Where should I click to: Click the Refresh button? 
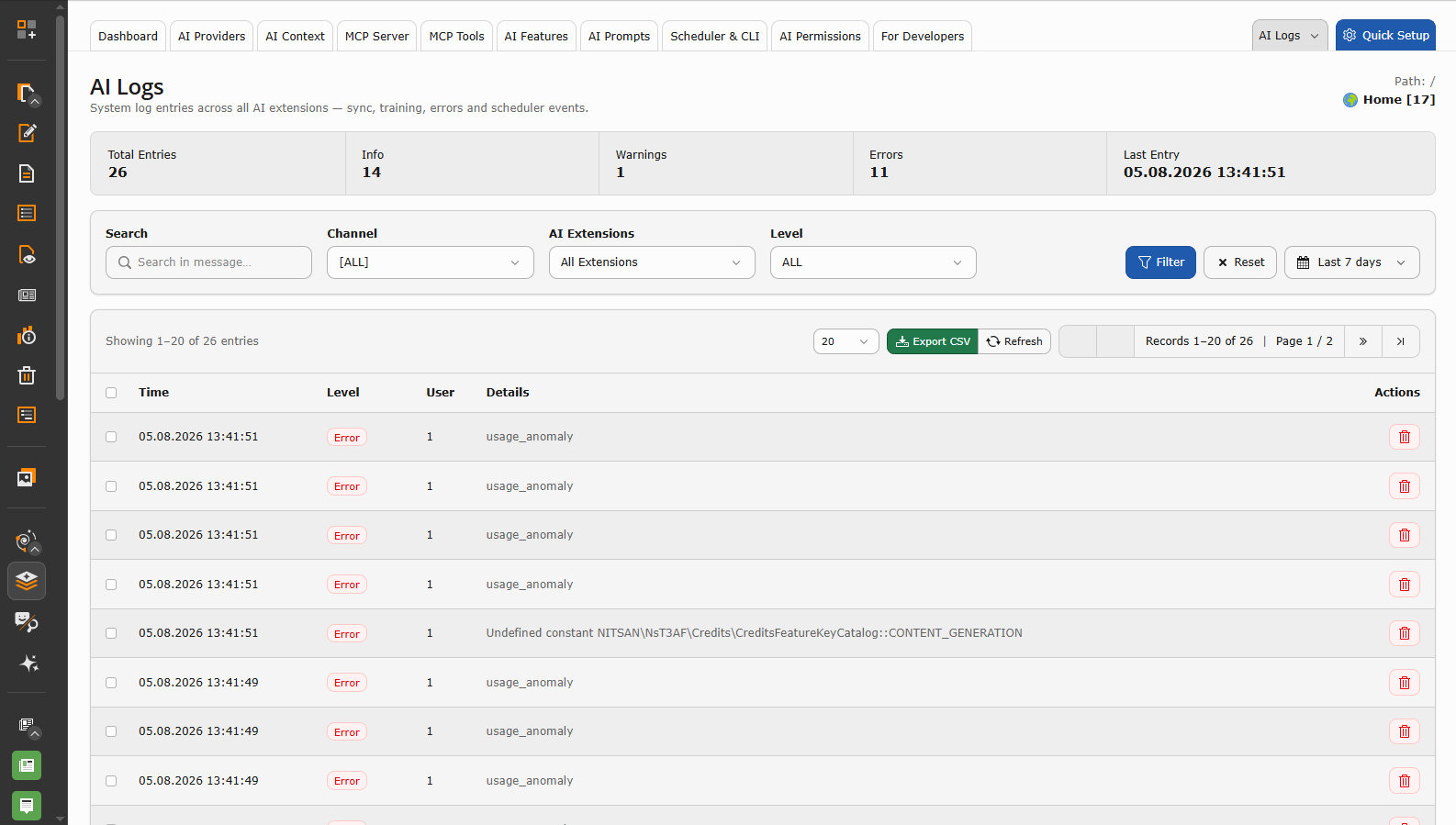click(x=1014, y=341)
